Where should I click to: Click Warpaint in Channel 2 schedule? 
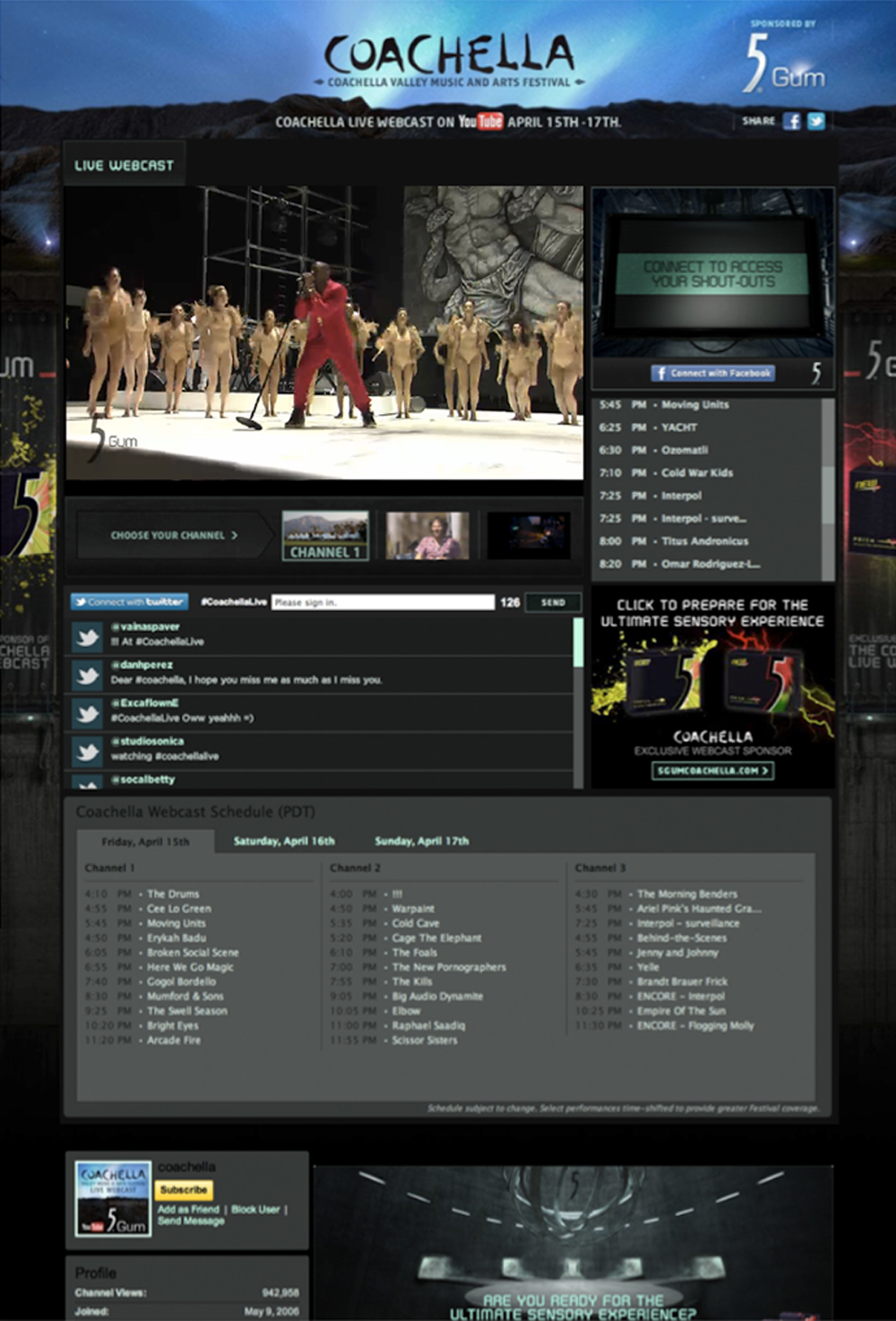[413, 909]
